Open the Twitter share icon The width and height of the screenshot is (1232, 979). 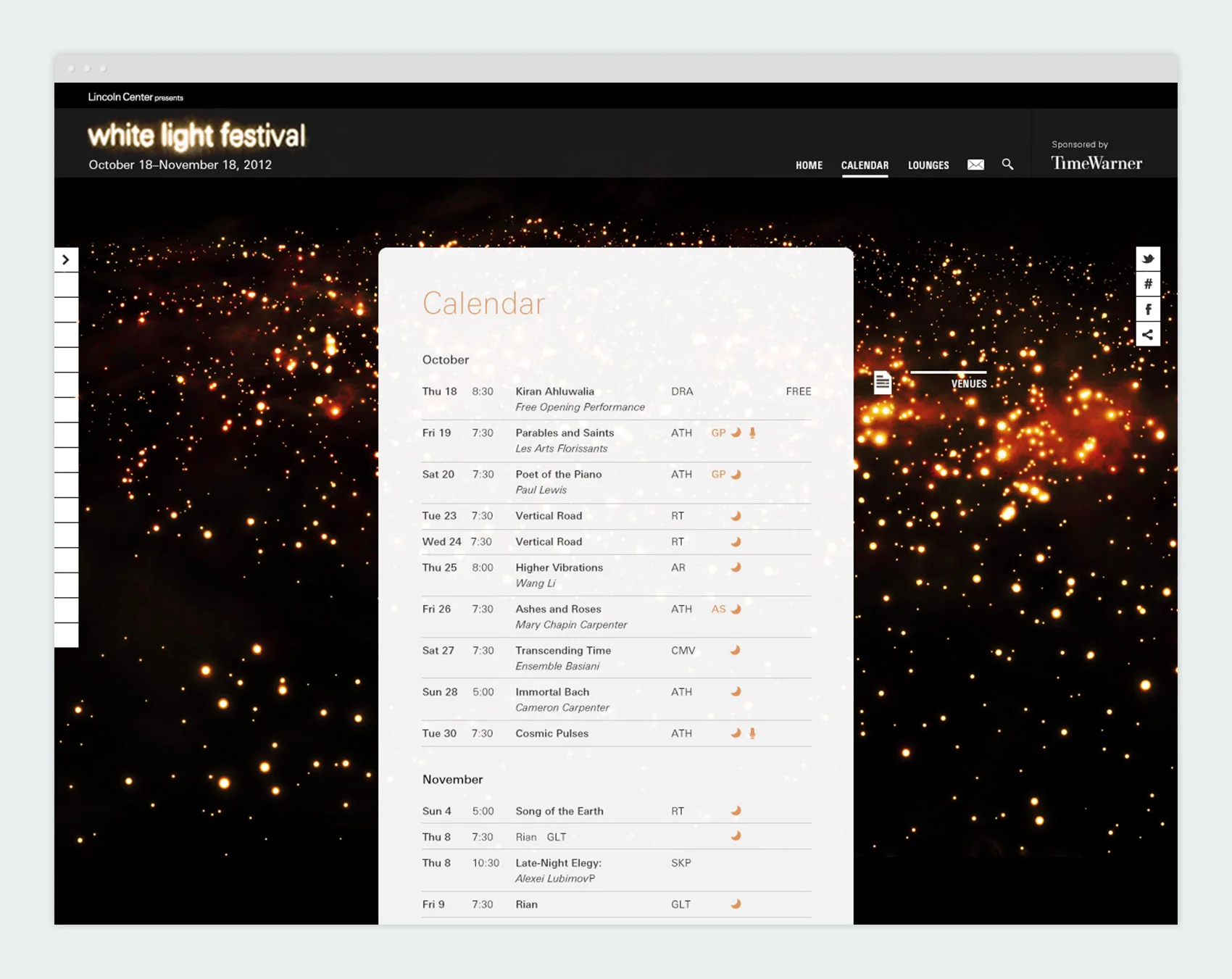1148,259
